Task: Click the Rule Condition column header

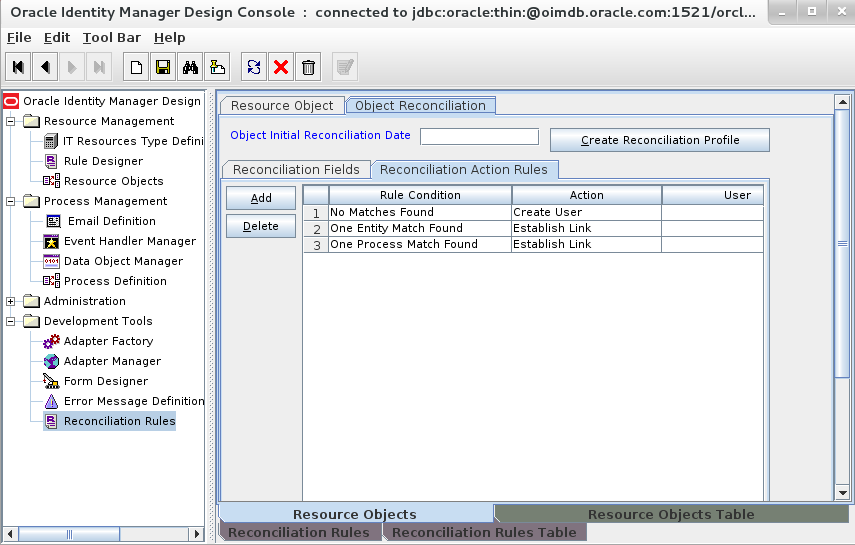Action: (x=420, y=195)
